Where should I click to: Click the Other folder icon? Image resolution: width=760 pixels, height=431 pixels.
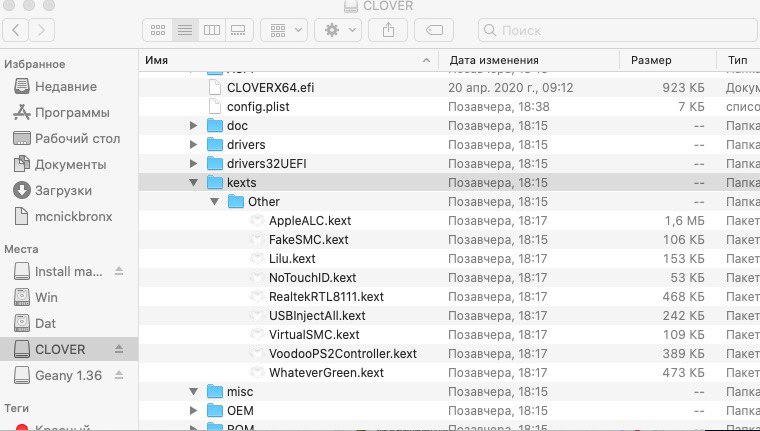tap(236, 202)
